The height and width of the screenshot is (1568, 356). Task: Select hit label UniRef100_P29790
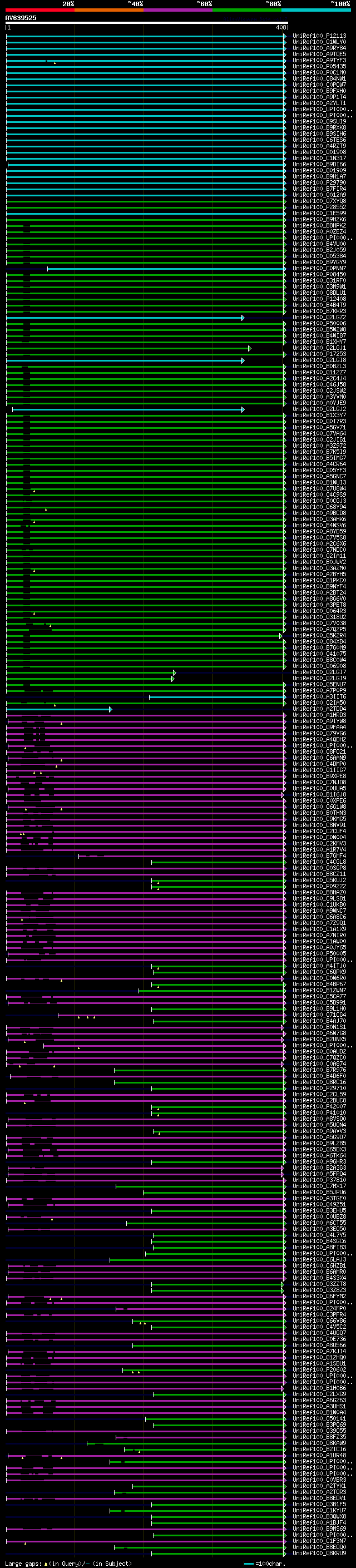[x=319, y=182]
